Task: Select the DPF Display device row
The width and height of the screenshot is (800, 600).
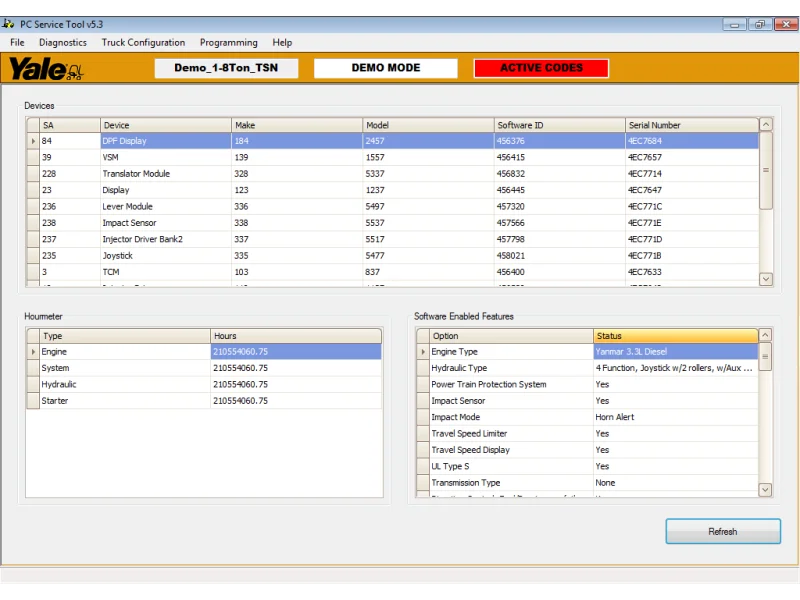Action: [x=393, y=141]
